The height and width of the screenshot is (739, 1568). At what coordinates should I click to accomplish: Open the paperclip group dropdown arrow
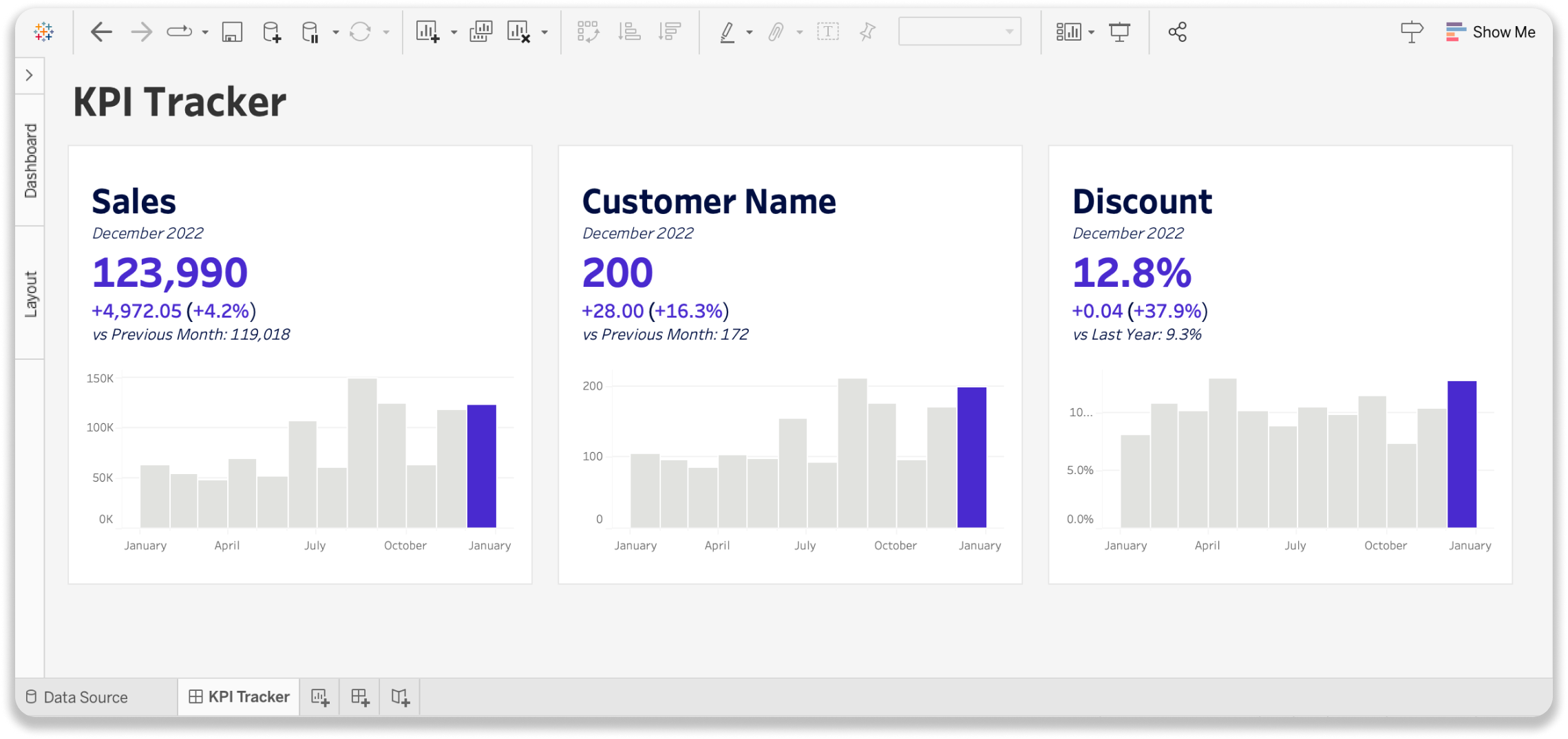800,32
